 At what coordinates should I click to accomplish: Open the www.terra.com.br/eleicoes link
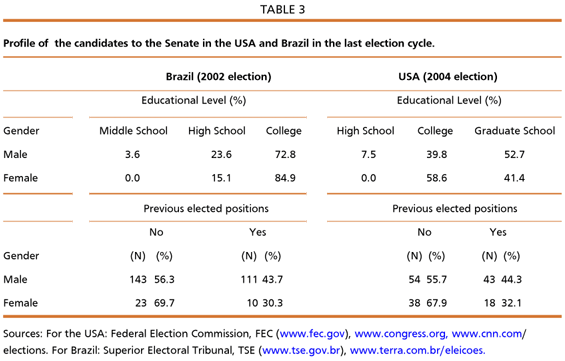coord(417,350)
